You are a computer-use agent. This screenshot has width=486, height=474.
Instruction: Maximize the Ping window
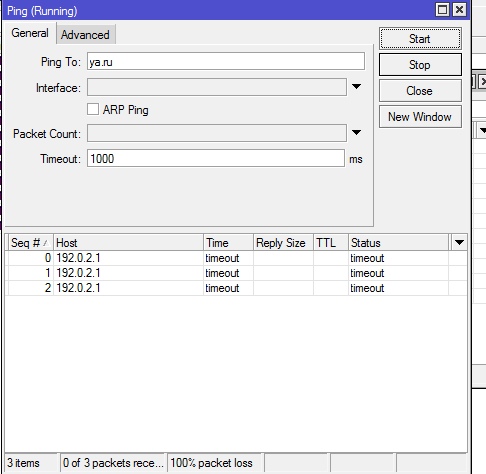pyautogui.click(x=442, y=10)
